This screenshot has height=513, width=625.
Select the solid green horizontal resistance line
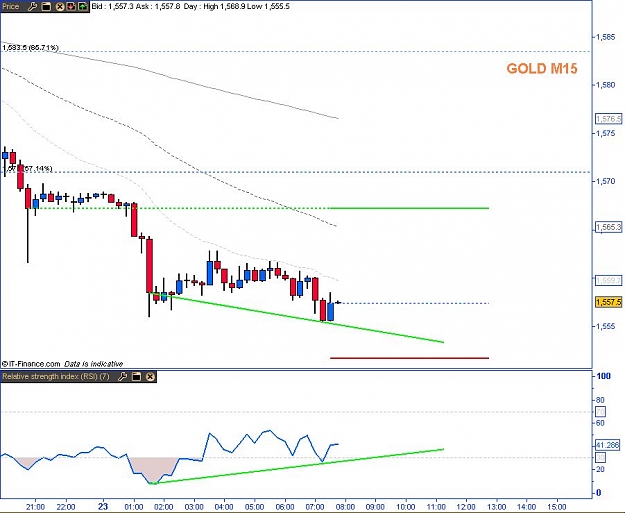coord(409,208)
